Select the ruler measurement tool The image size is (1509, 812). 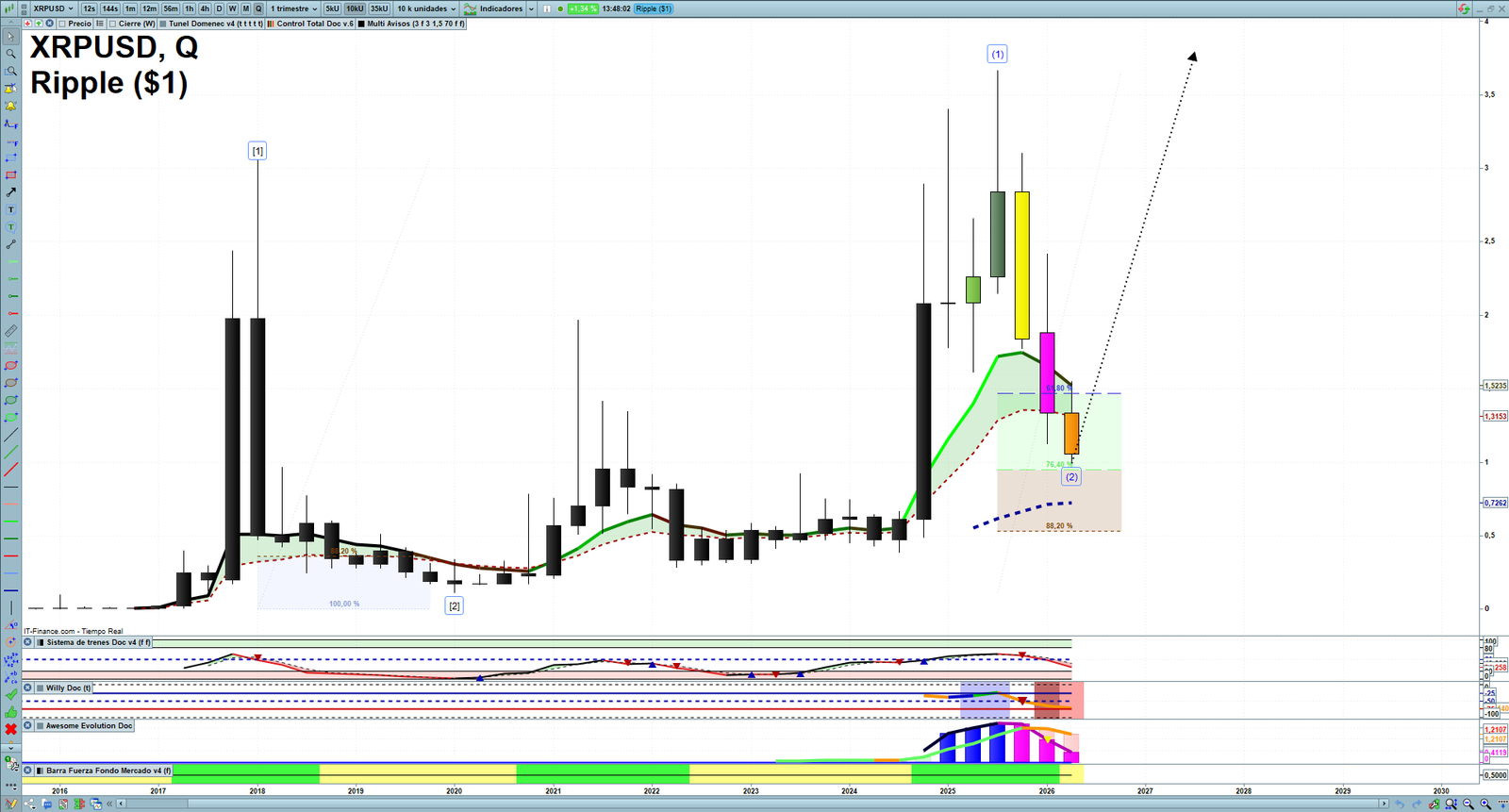point(11,331)
